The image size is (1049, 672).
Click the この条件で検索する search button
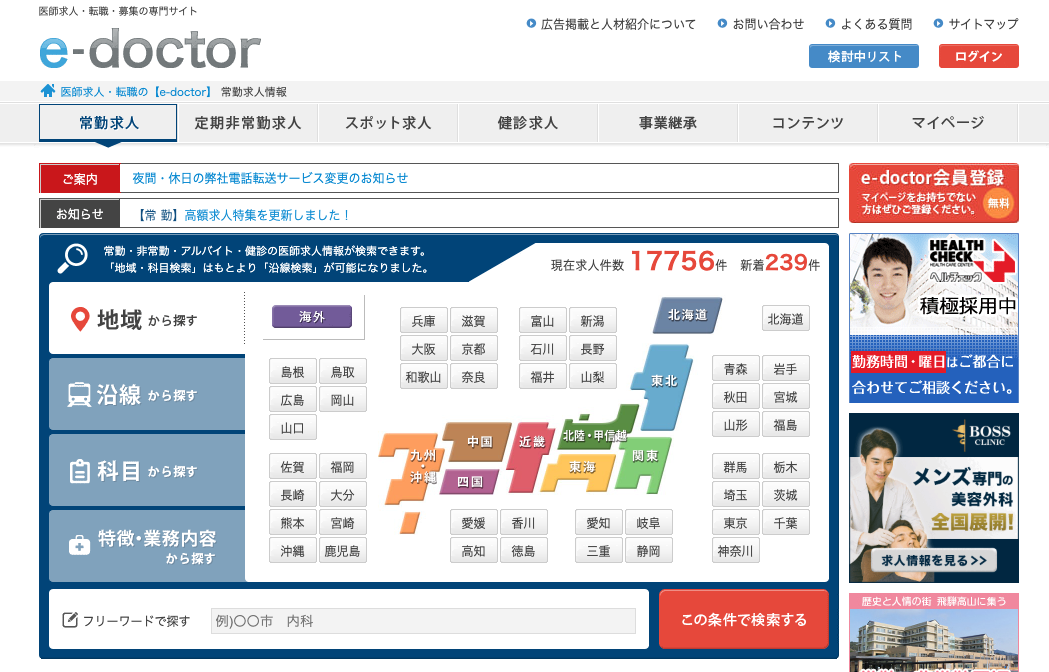[743, 620]
